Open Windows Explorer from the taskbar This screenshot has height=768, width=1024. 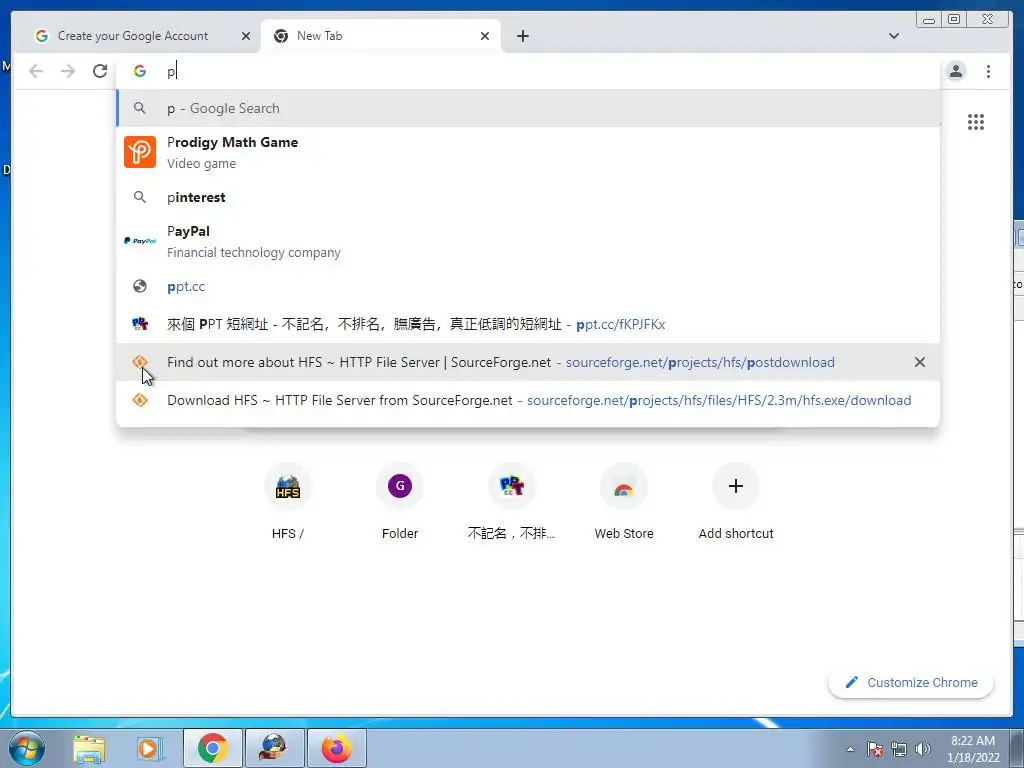pos(89,748)
